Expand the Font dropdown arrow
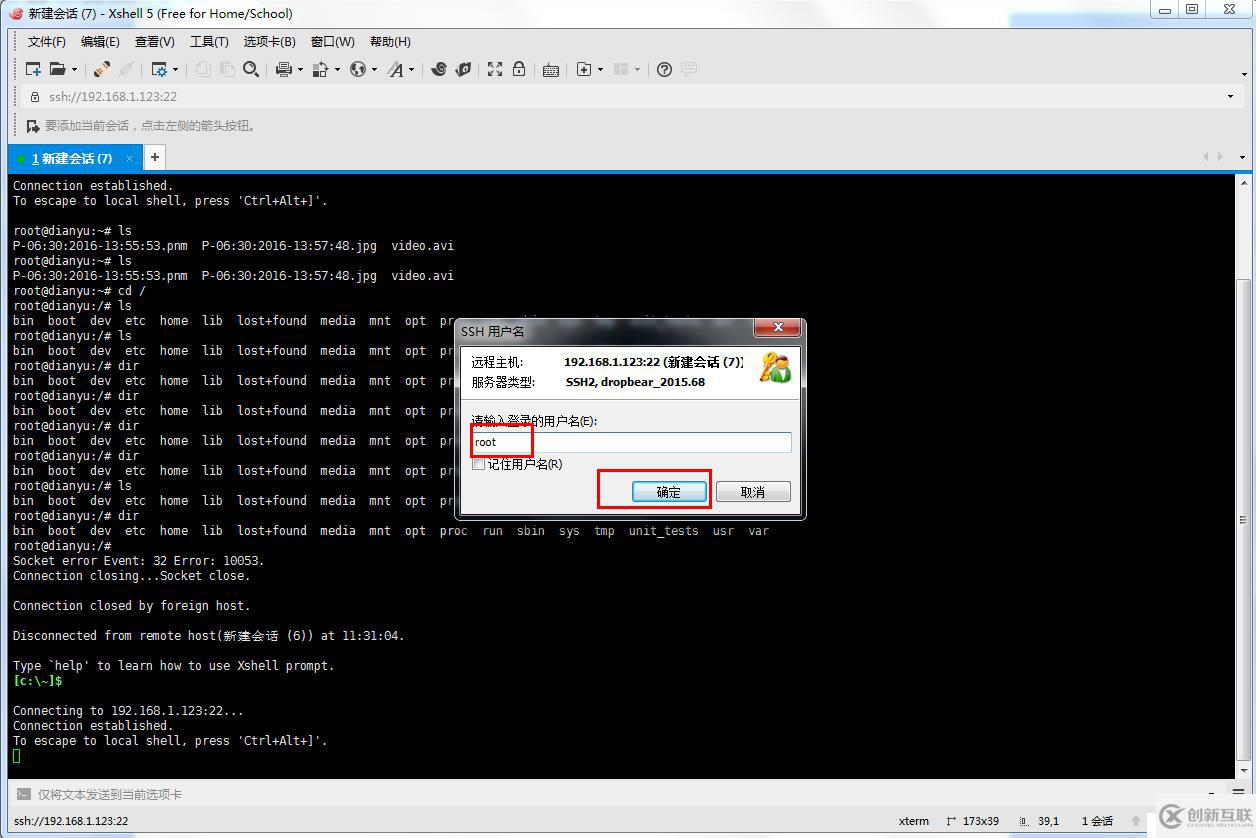This screenshot has height=838, width=1256. pos(411,70)
